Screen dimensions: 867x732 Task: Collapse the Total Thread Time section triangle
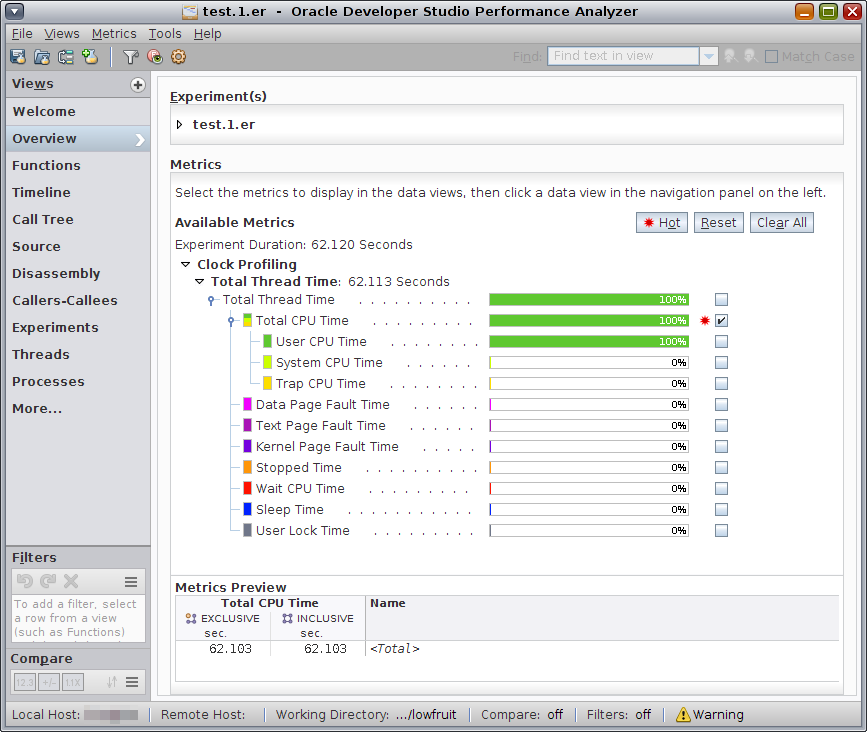click(x=200, y=281)
